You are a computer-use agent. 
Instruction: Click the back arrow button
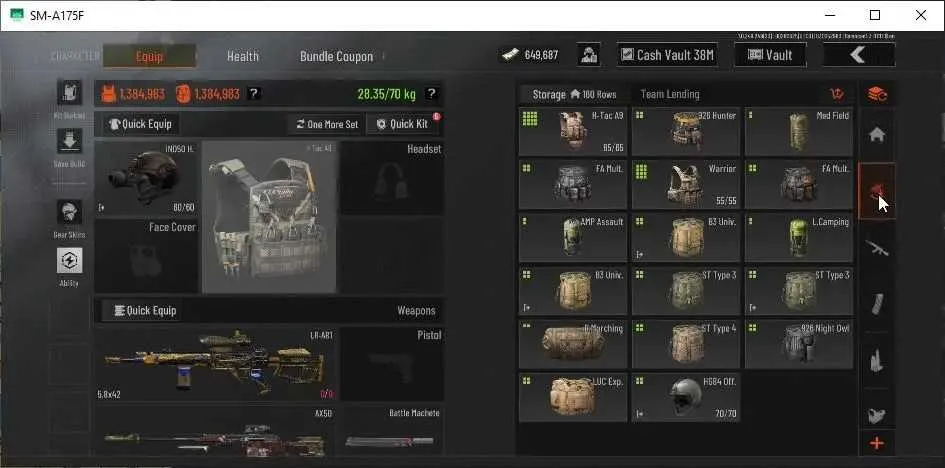pyautogui.click(x=858, y=55)
